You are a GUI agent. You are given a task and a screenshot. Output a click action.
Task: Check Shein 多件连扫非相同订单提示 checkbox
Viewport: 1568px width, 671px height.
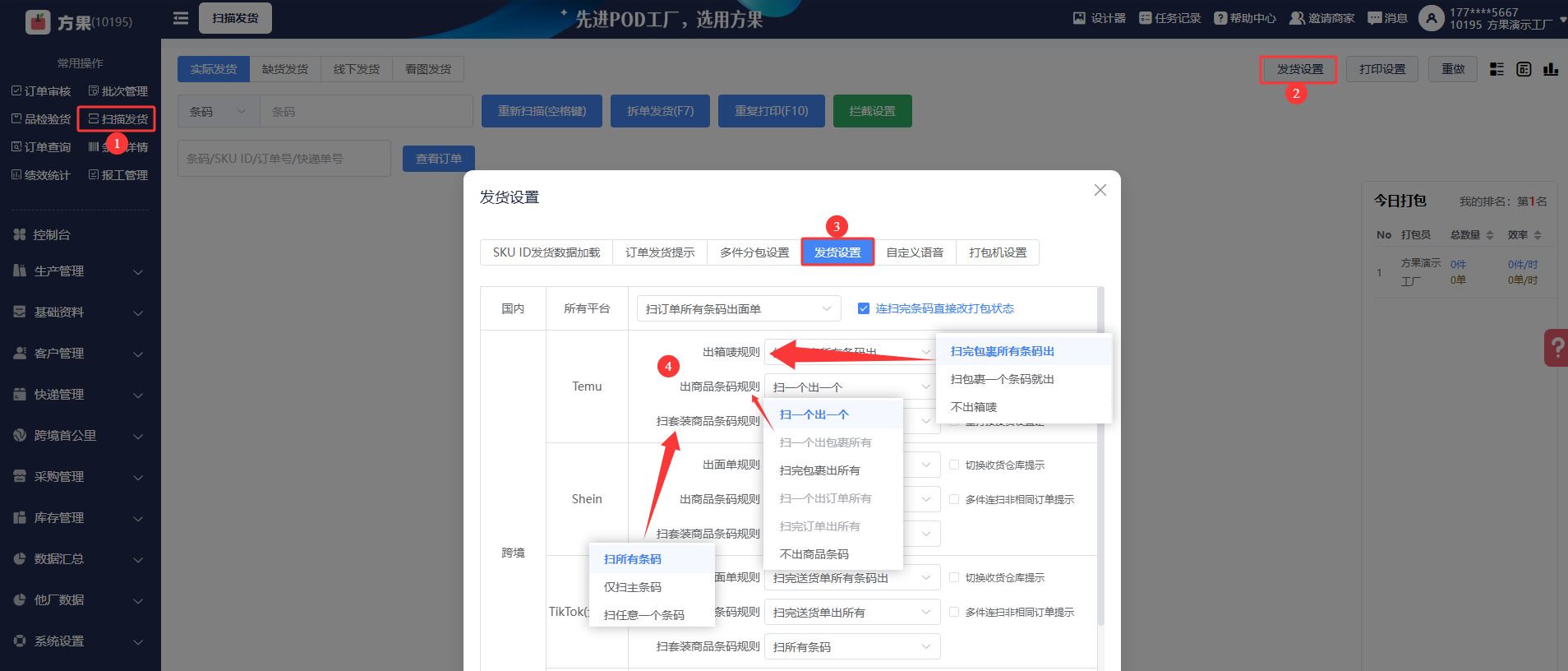(x=954, y=499)
